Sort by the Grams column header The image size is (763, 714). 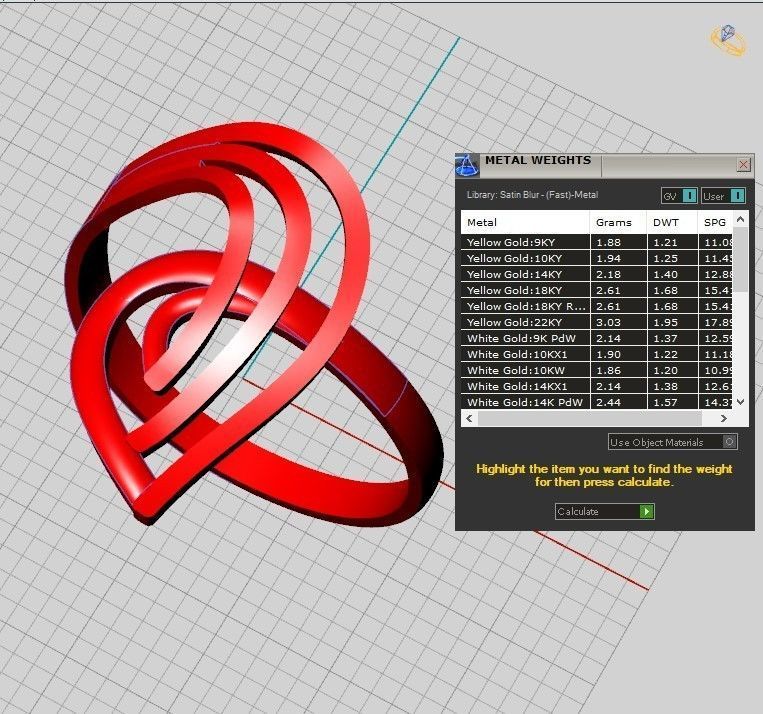618,222
